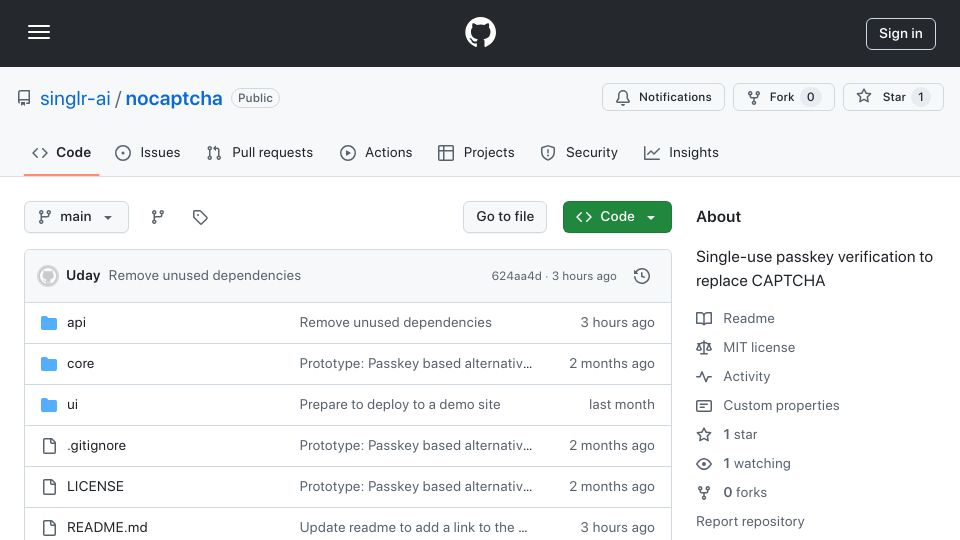Expand the green Code dropdown
The height and width of the screenshot is (540, 960).
point(617,217)
